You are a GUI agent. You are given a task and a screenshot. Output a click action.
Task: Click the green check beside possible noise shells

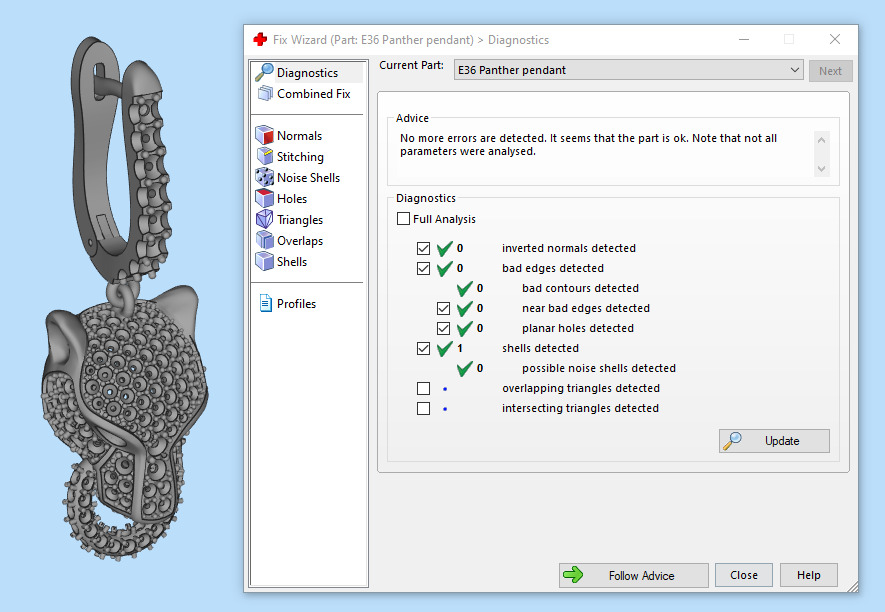pyautogui.click(x=465, y=368)
